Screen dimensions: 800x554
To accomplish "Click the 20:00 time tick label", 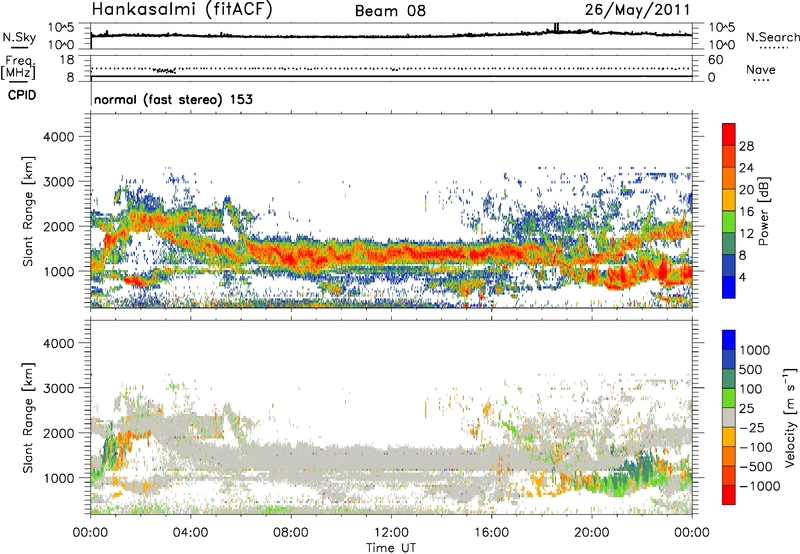I will point(592,533).
